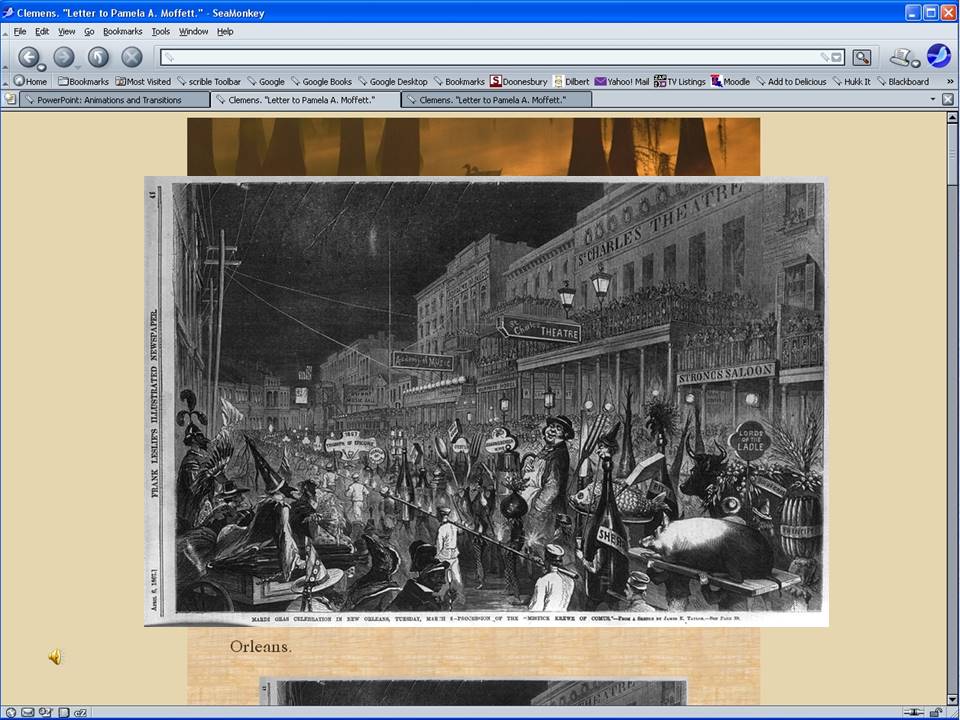The width and height of the screenshot is (960, 720).
Task: Open the Bookmarks folder on the personal toolbar
Action: (83, 81)
